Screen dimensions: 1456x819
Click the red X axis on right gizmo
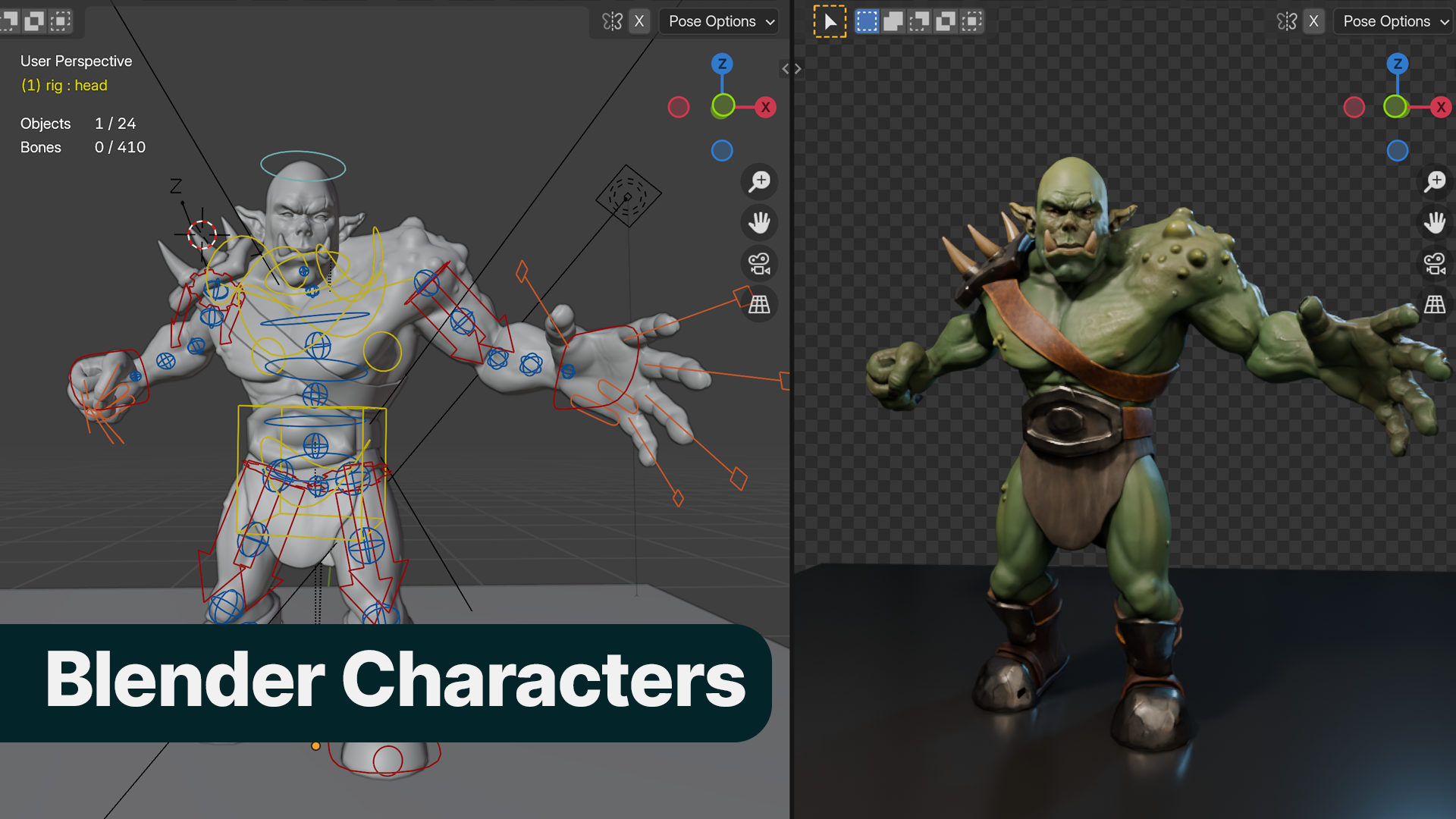click(x=1442, y=107)
